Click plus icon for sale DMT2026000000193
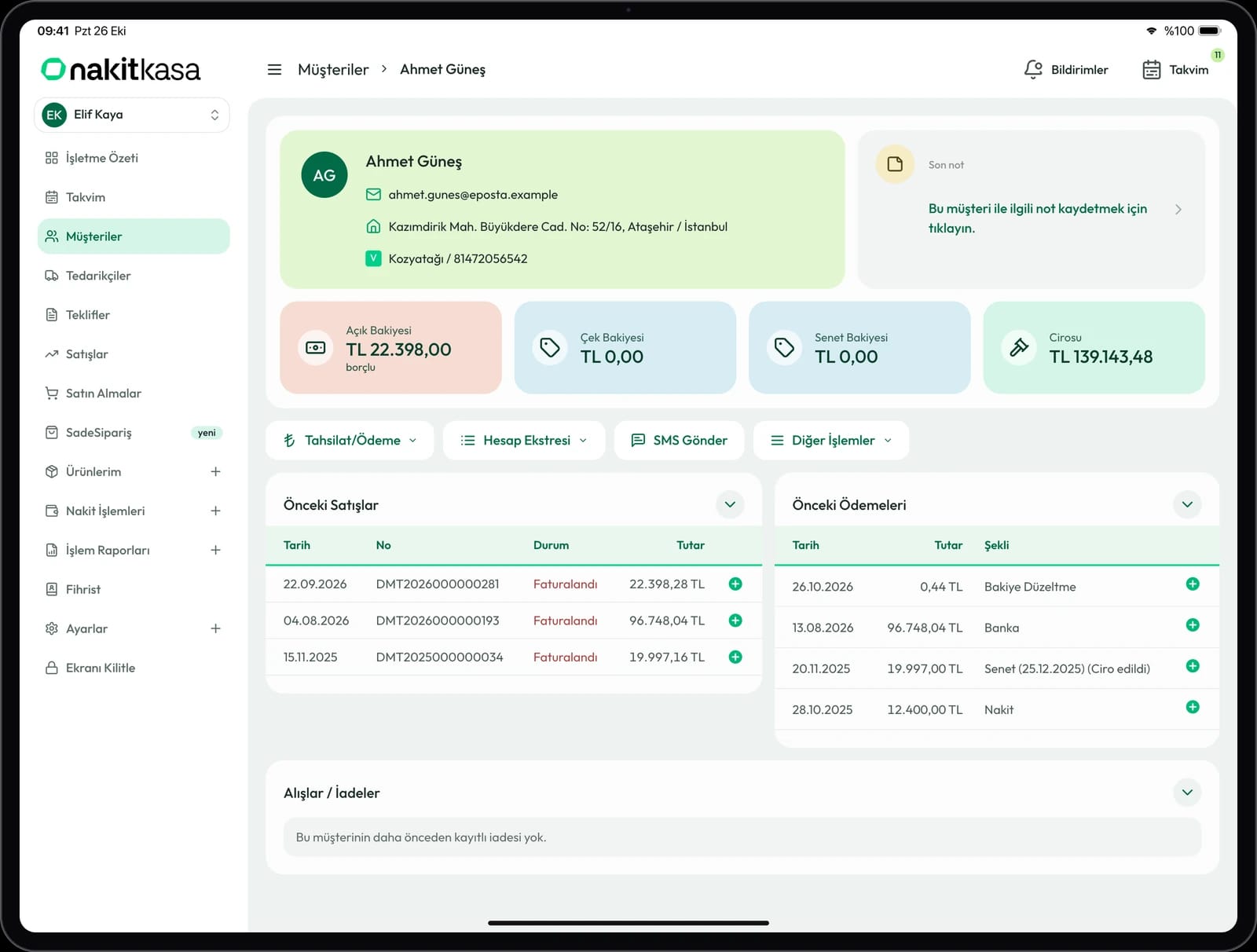The width and height of the screenshot is (1257, 952). (x=735, y=621)
